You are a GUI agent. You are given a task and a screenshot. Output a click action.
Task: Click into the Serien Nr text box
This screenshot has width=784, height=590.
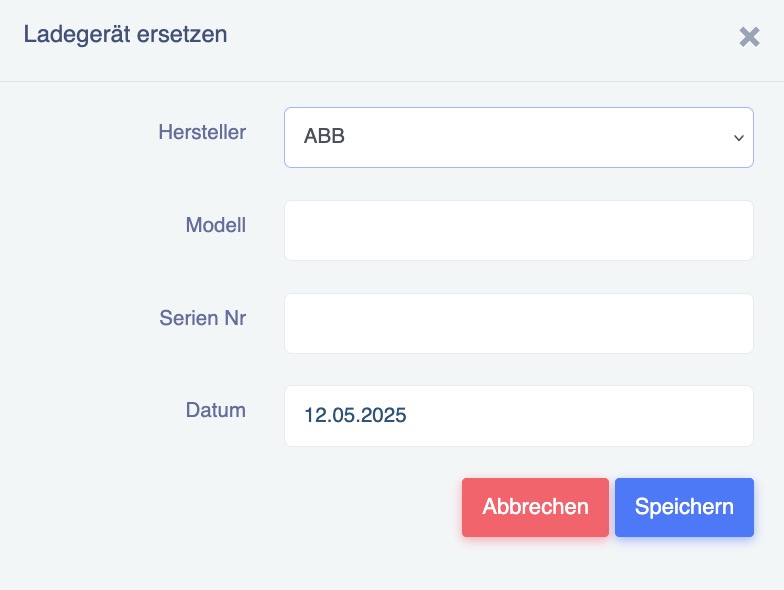(x=518, y=324)
